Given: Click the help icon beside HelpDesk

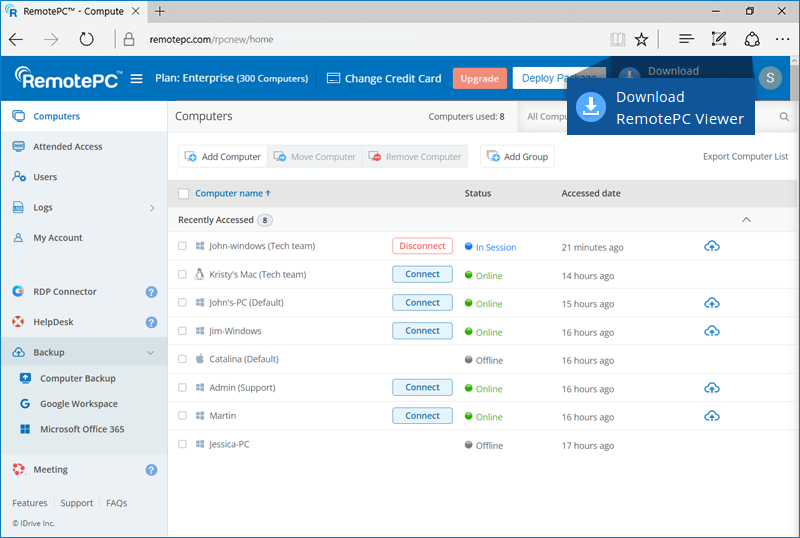Looking at the screenshot, I should pos(151,322).
